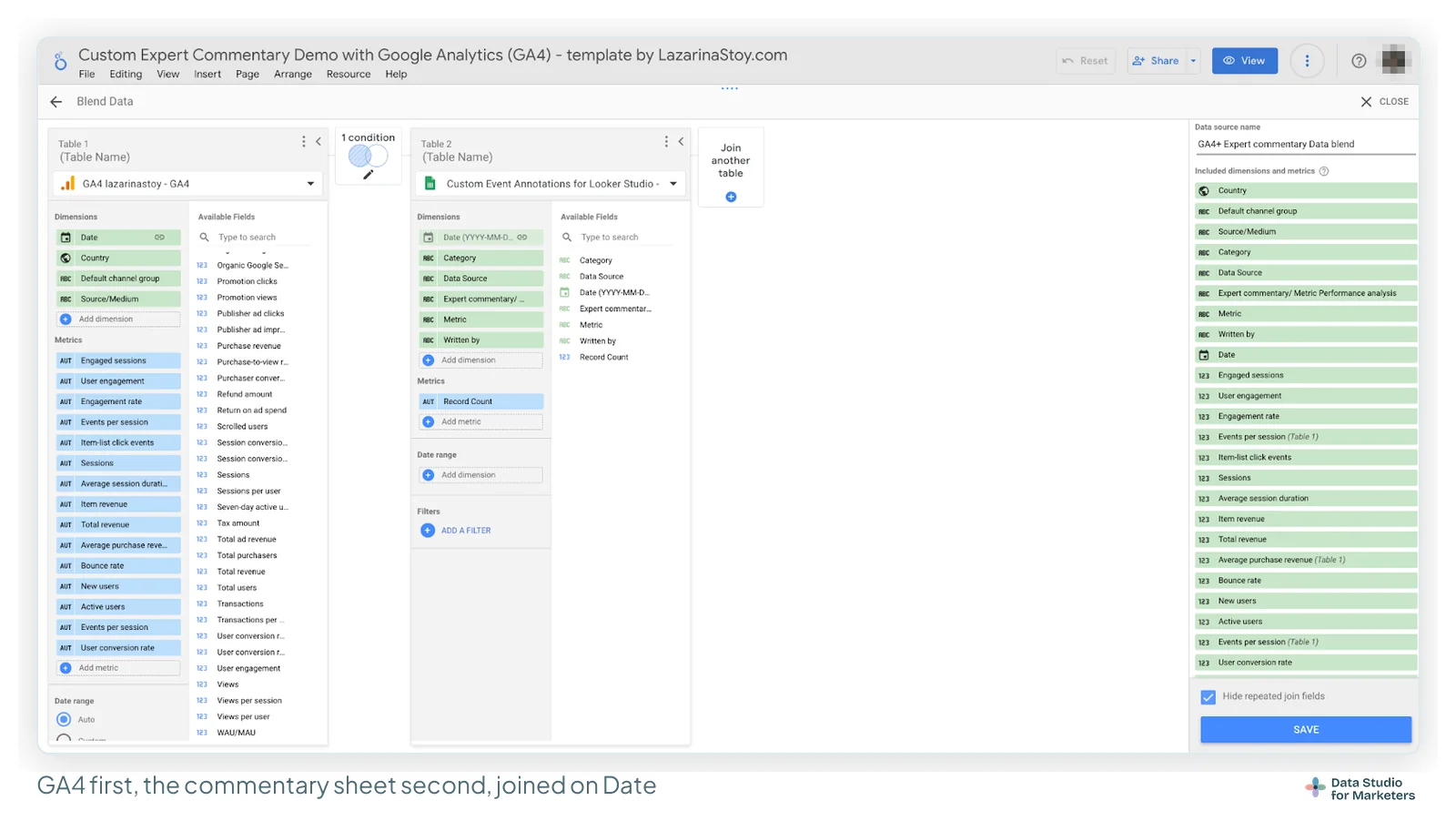Edit the join condition pencil icon
Viewport: 1456px width, 821px height.
coord(369,175)
